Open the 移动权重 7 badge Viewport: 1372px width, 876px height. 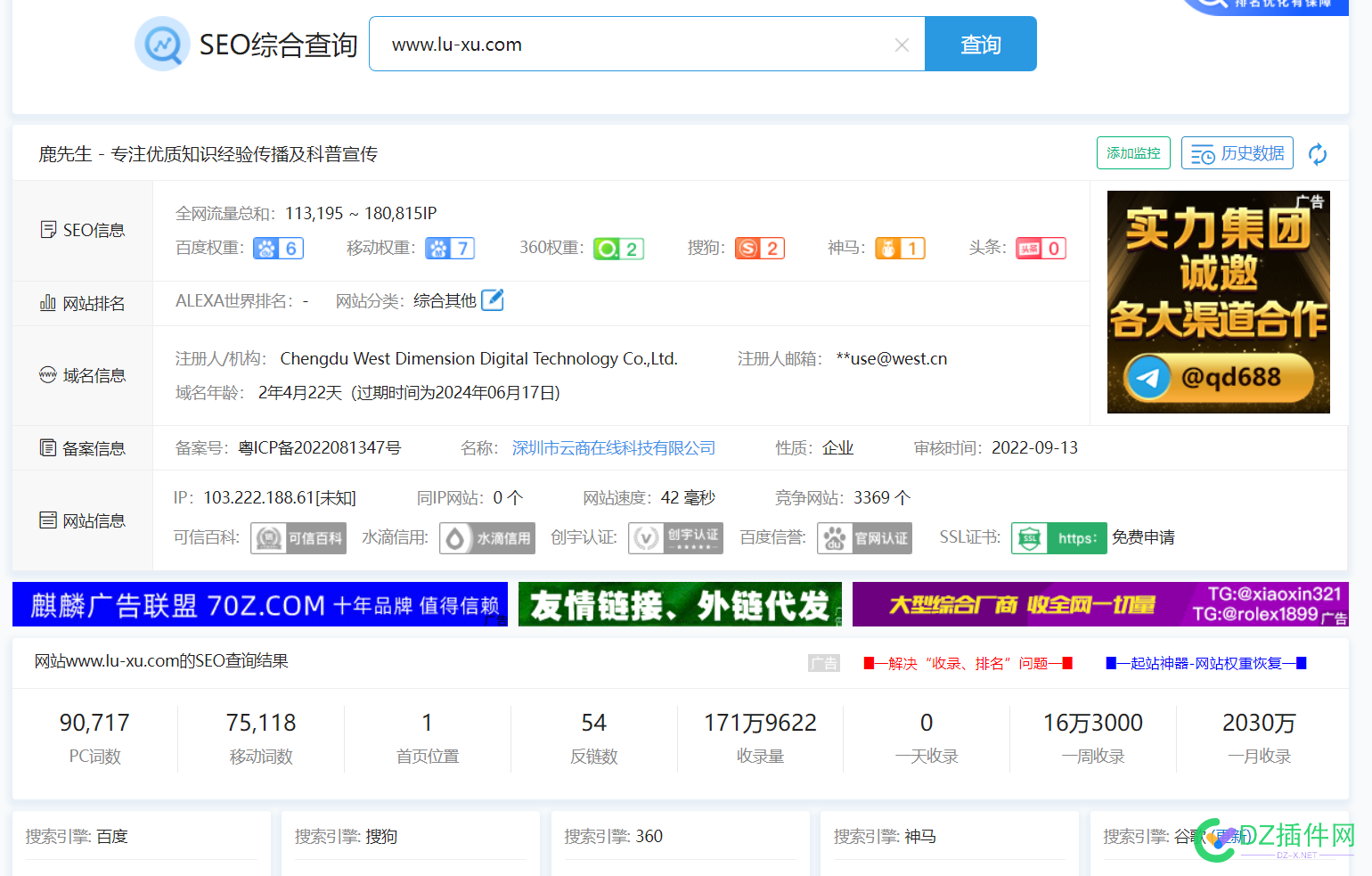click(450, 248)
